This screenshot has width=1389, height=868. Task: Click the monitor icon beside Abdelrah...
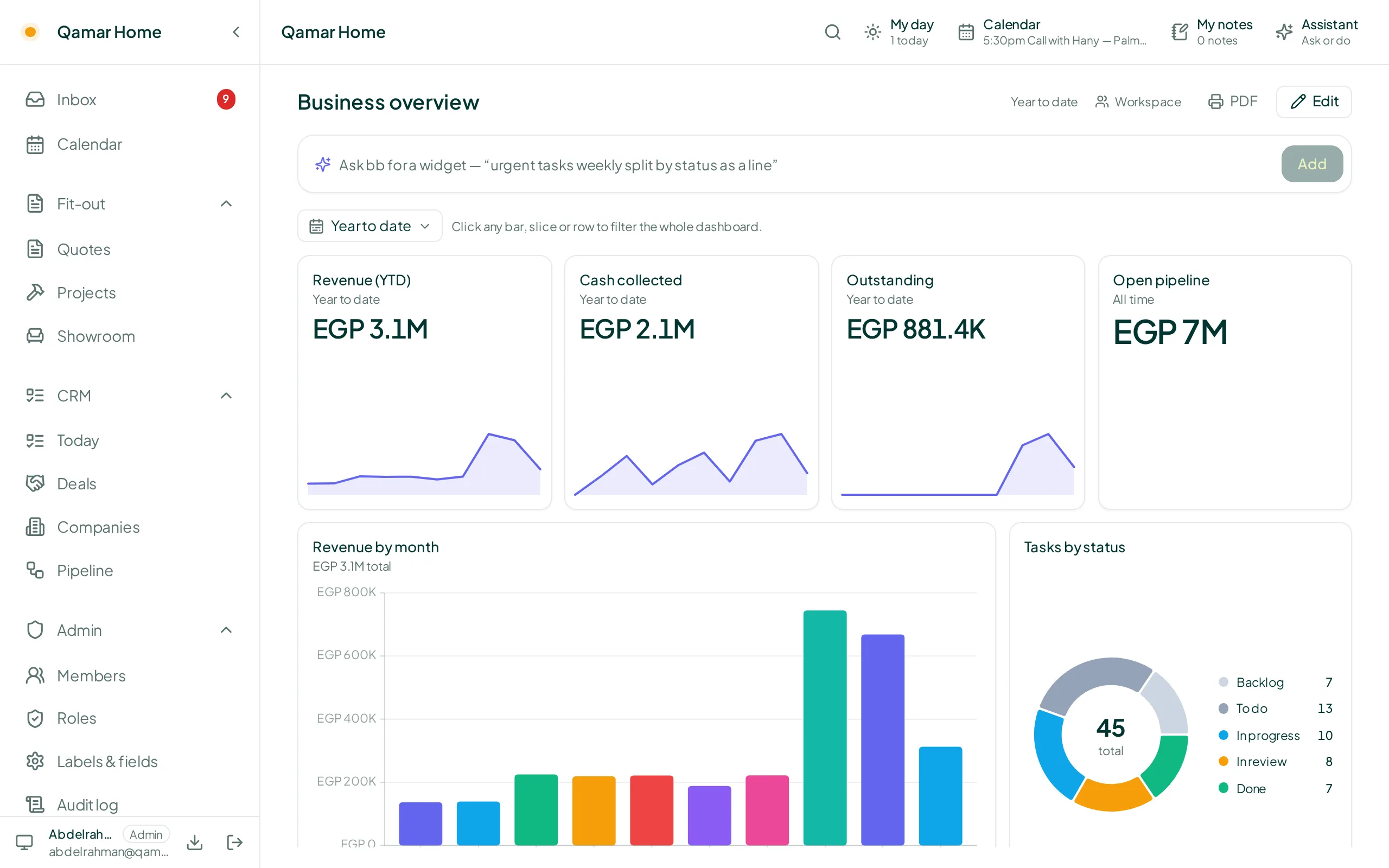tap(24, 842)
